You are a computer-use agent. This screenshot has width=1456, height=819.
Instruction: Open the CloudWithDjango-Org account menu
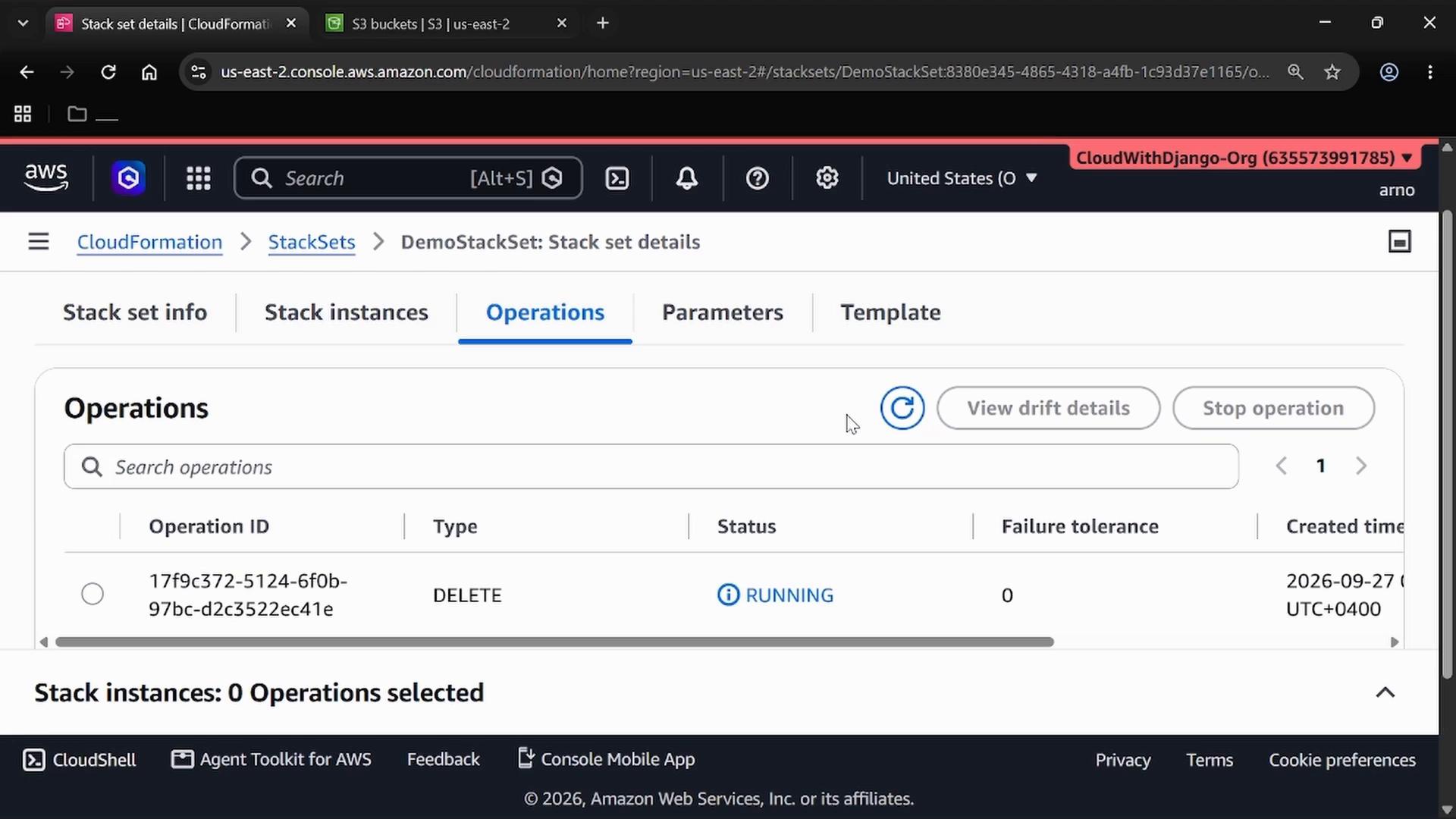pos(1244,158)
